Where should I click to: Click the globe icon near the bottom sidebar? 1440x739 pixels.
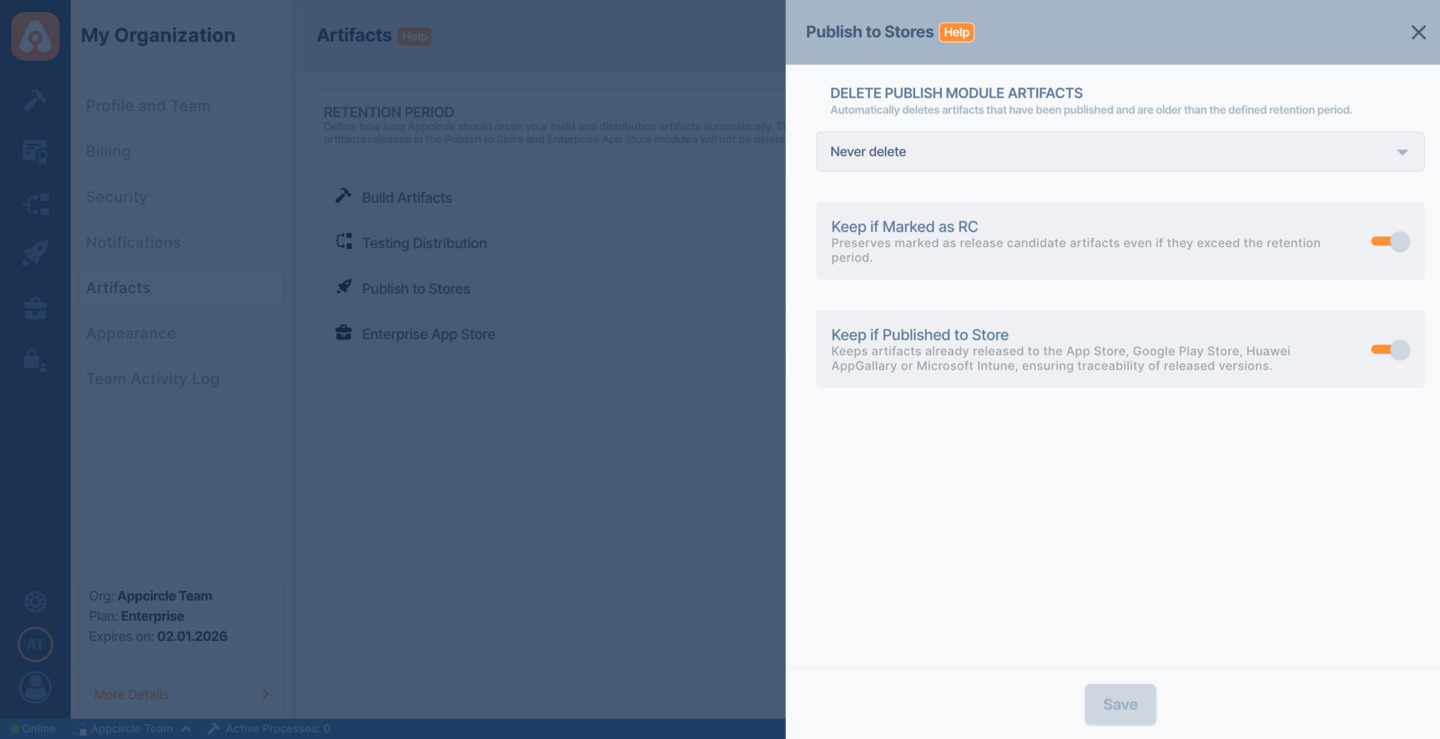coord(35,601)
